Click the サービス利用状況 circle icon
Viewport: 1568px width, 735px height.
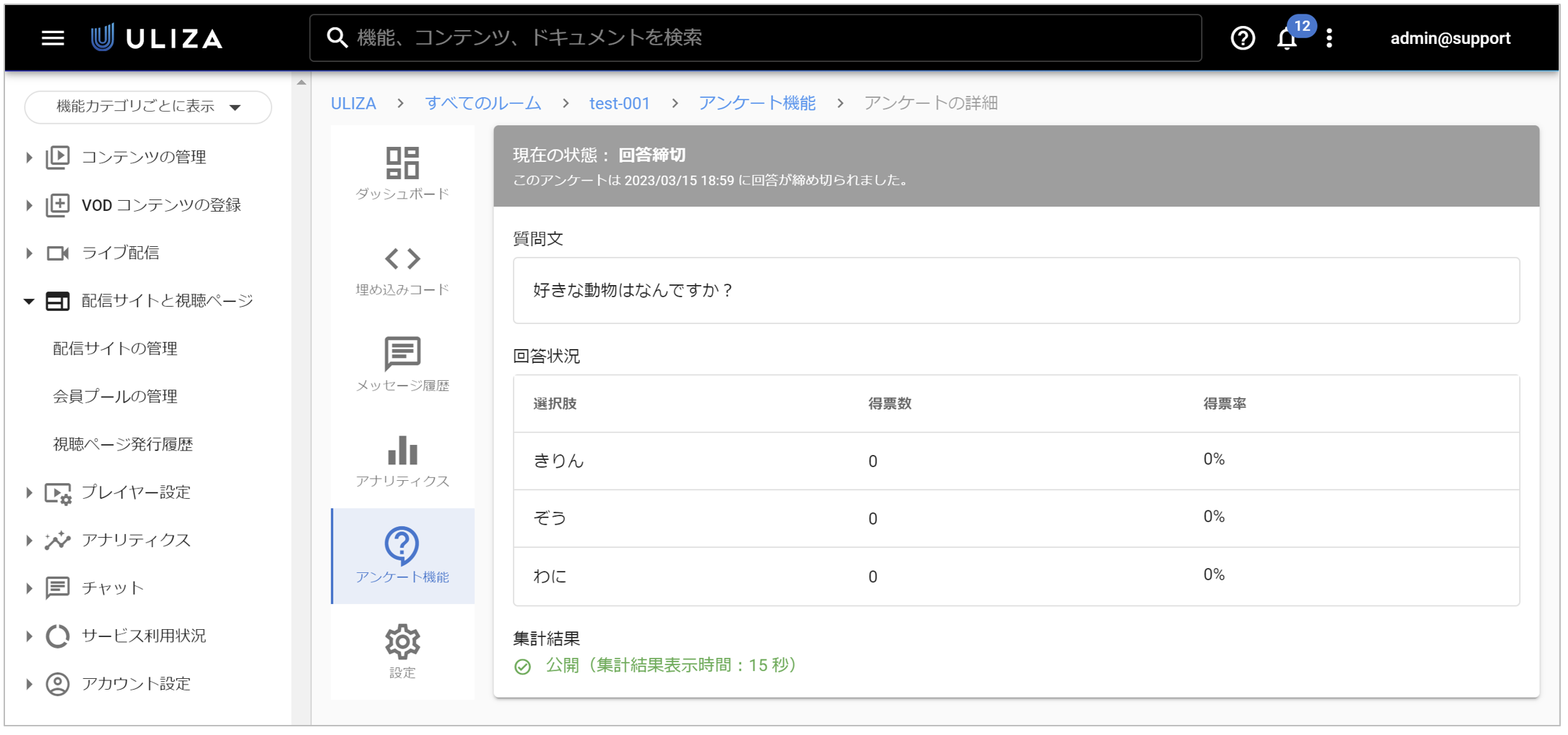(58, 636)
